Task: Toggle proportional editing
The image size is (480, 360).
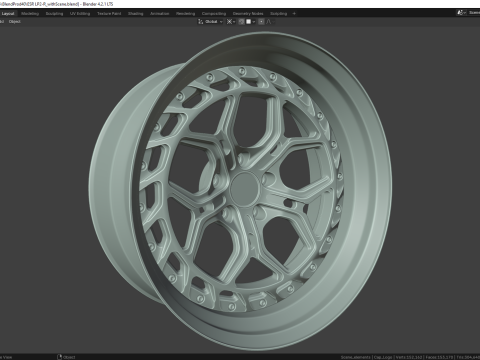Action: (261, 22)
